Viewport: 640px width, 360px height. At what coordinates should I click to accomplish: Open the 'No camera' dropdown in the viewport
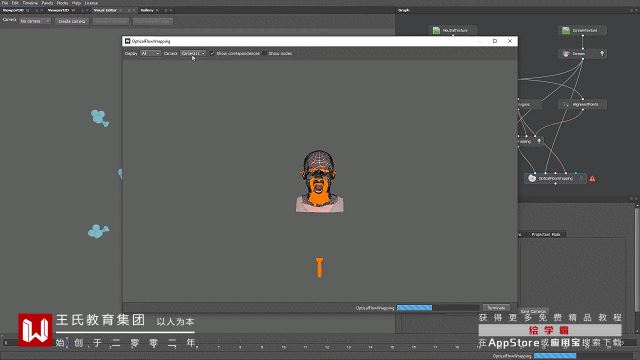point(35,21)
